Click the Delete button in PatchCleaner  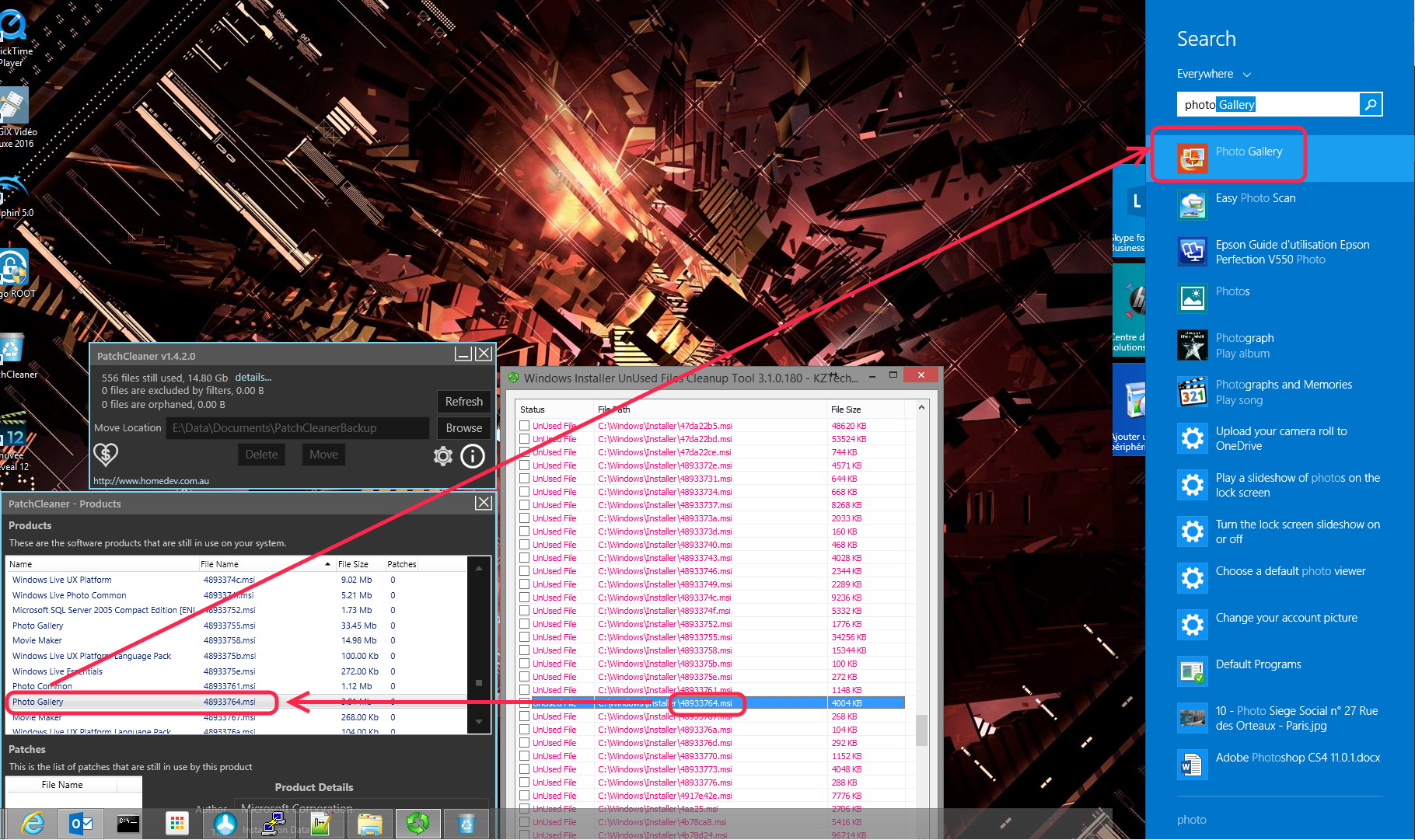click(x=261, y=455)
